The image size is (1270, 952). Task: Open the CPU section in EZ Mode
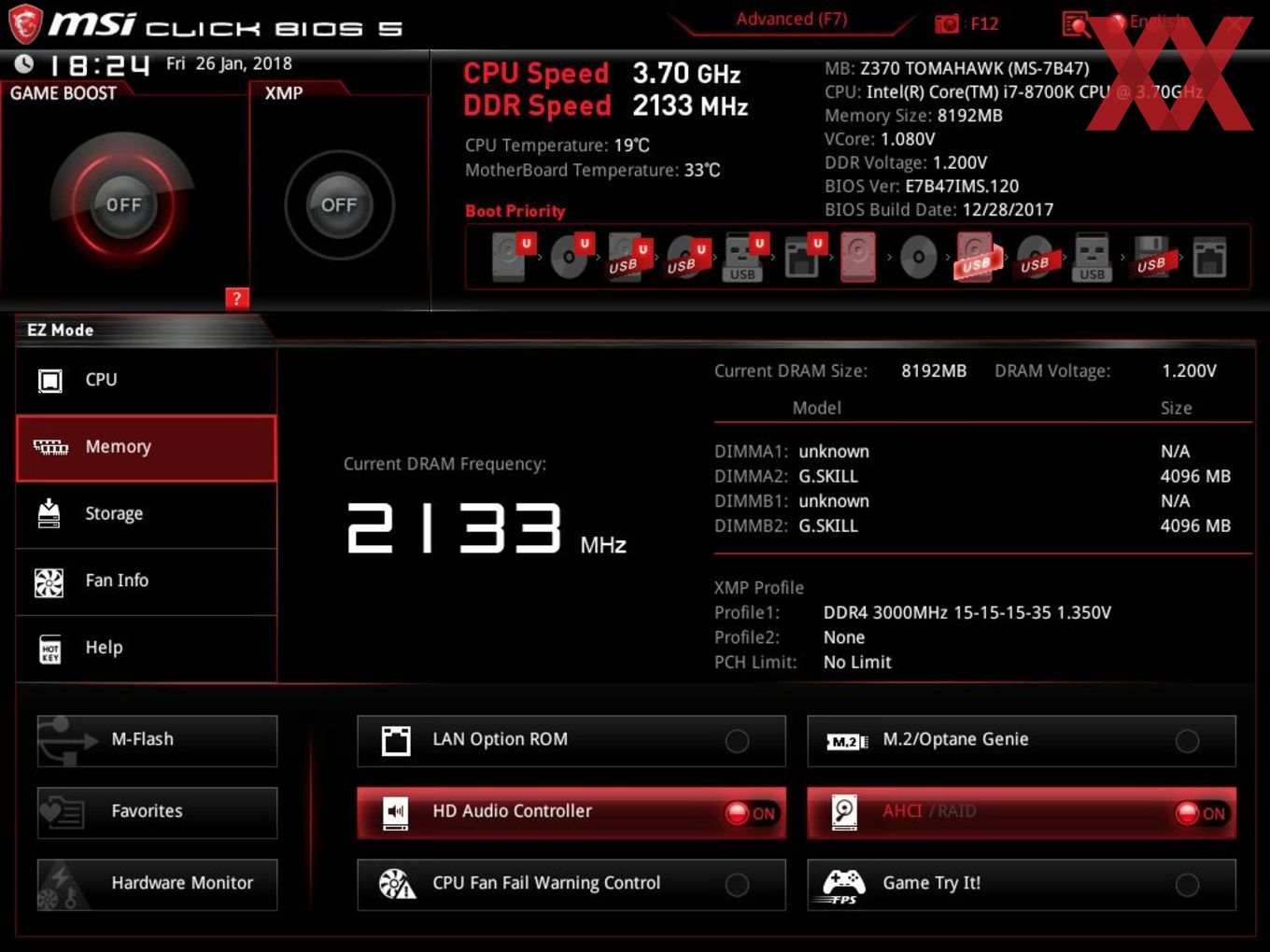click(x=147, y=380)
